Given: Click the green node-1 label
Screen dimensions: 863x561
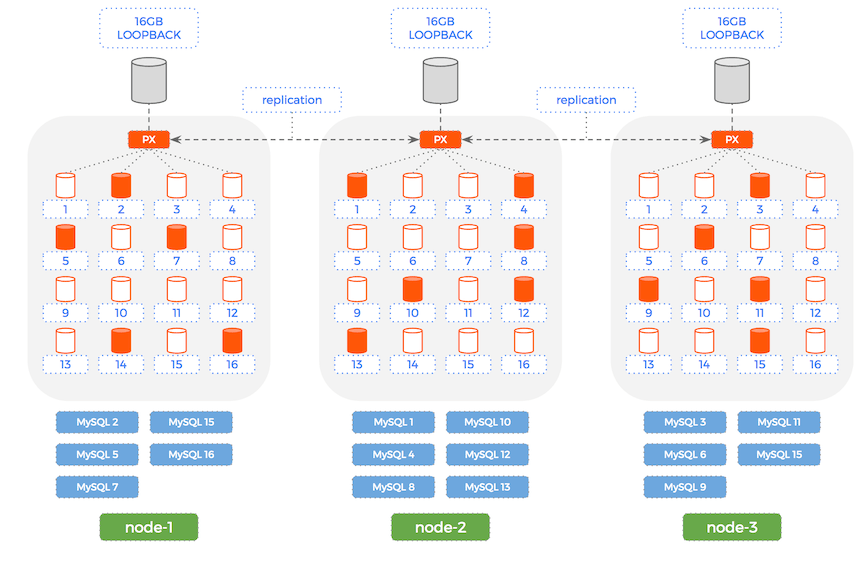Looking at the screenshot, I should [148, 527].
